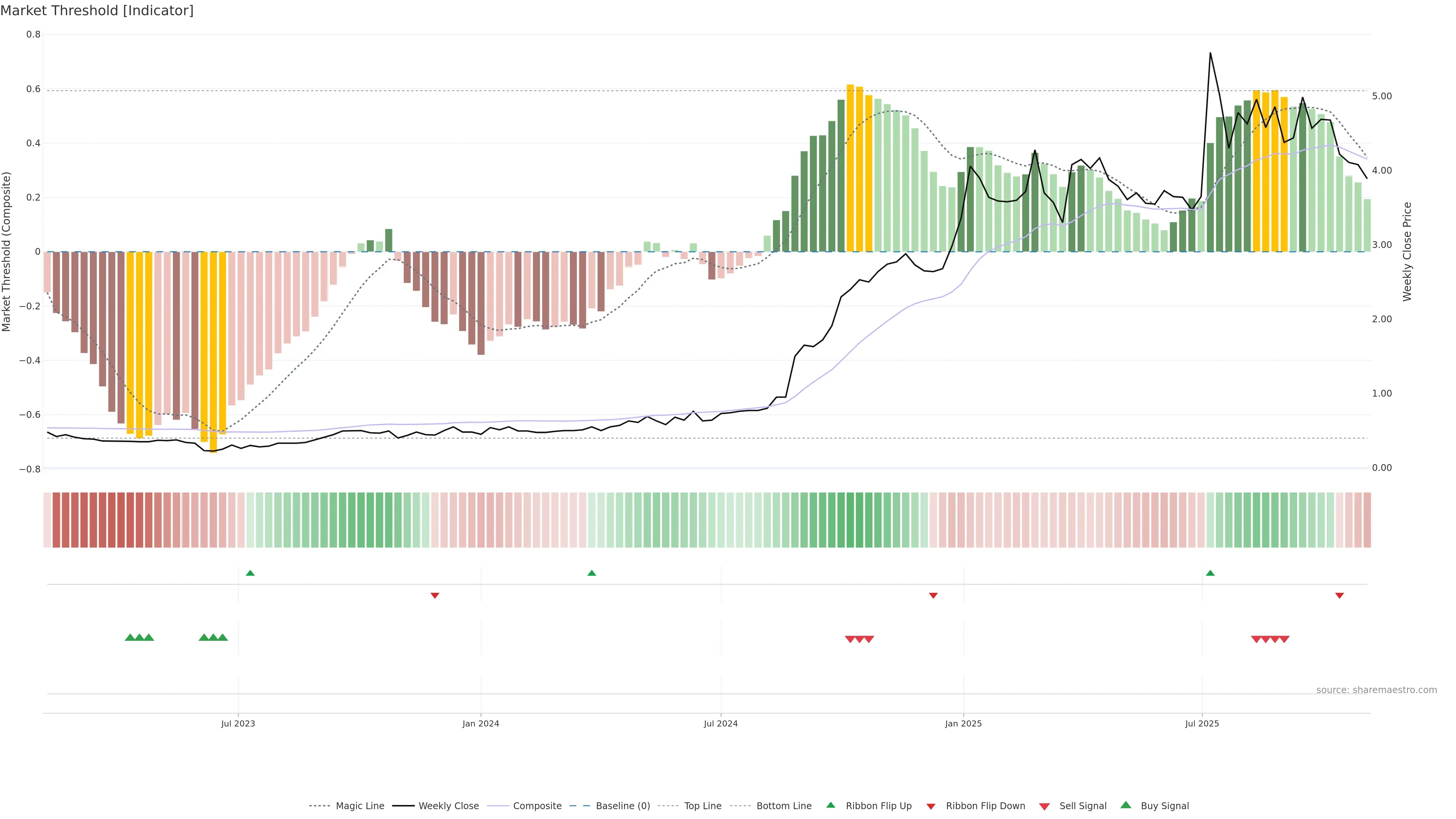Toggle the Magic Line legend entry
This screenshot has height=819, width=1456.
click(x=359, y=806)
